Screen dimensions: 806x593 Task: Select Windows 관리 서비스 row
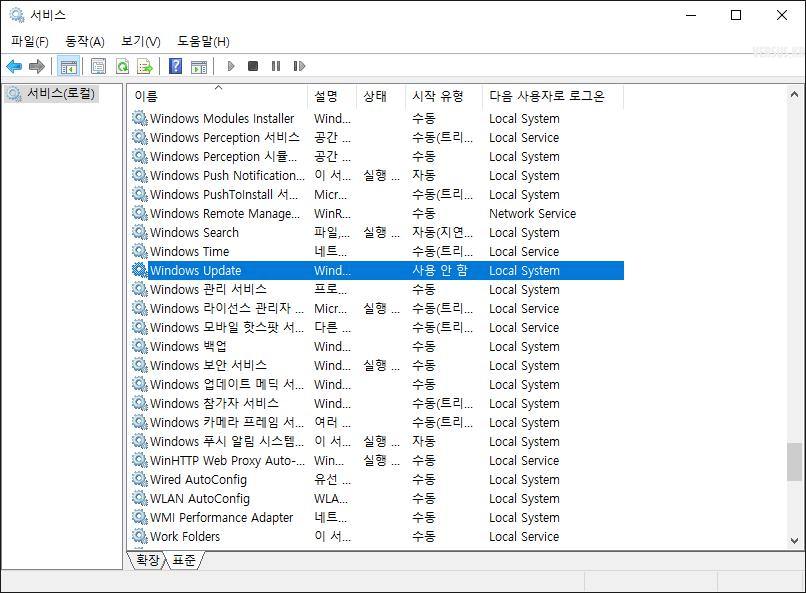(x=377, y=289)
